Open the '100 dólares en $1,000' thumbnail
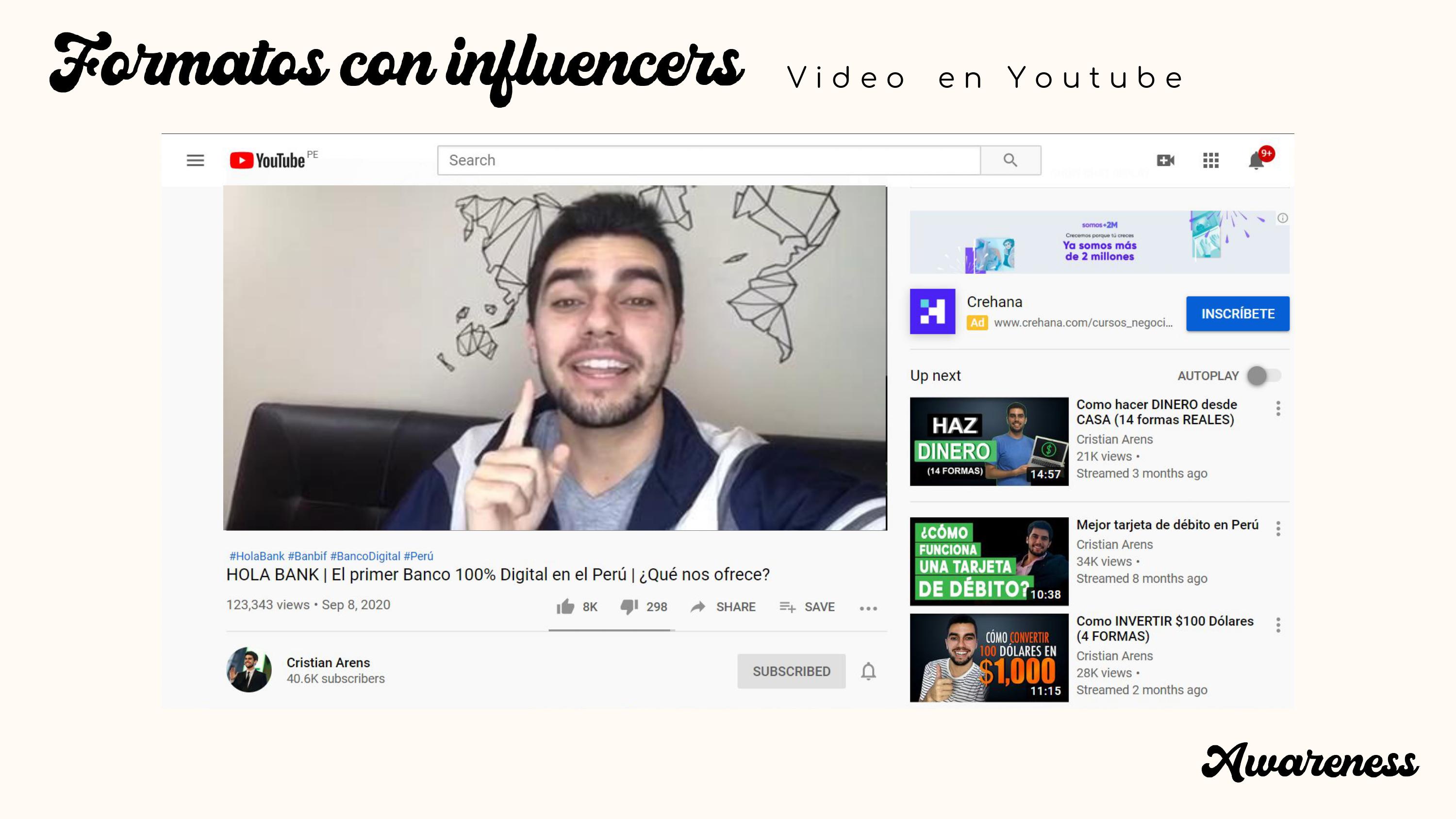This screenshot has height=819, width=1456. [989, 658]
